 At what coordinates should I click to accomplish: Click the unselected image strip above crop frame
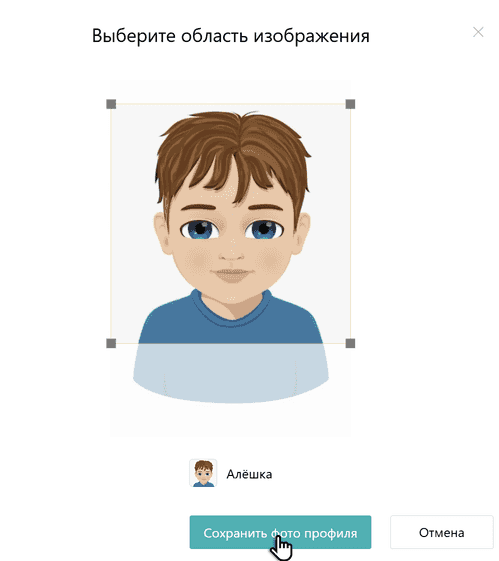coord(231,92)
